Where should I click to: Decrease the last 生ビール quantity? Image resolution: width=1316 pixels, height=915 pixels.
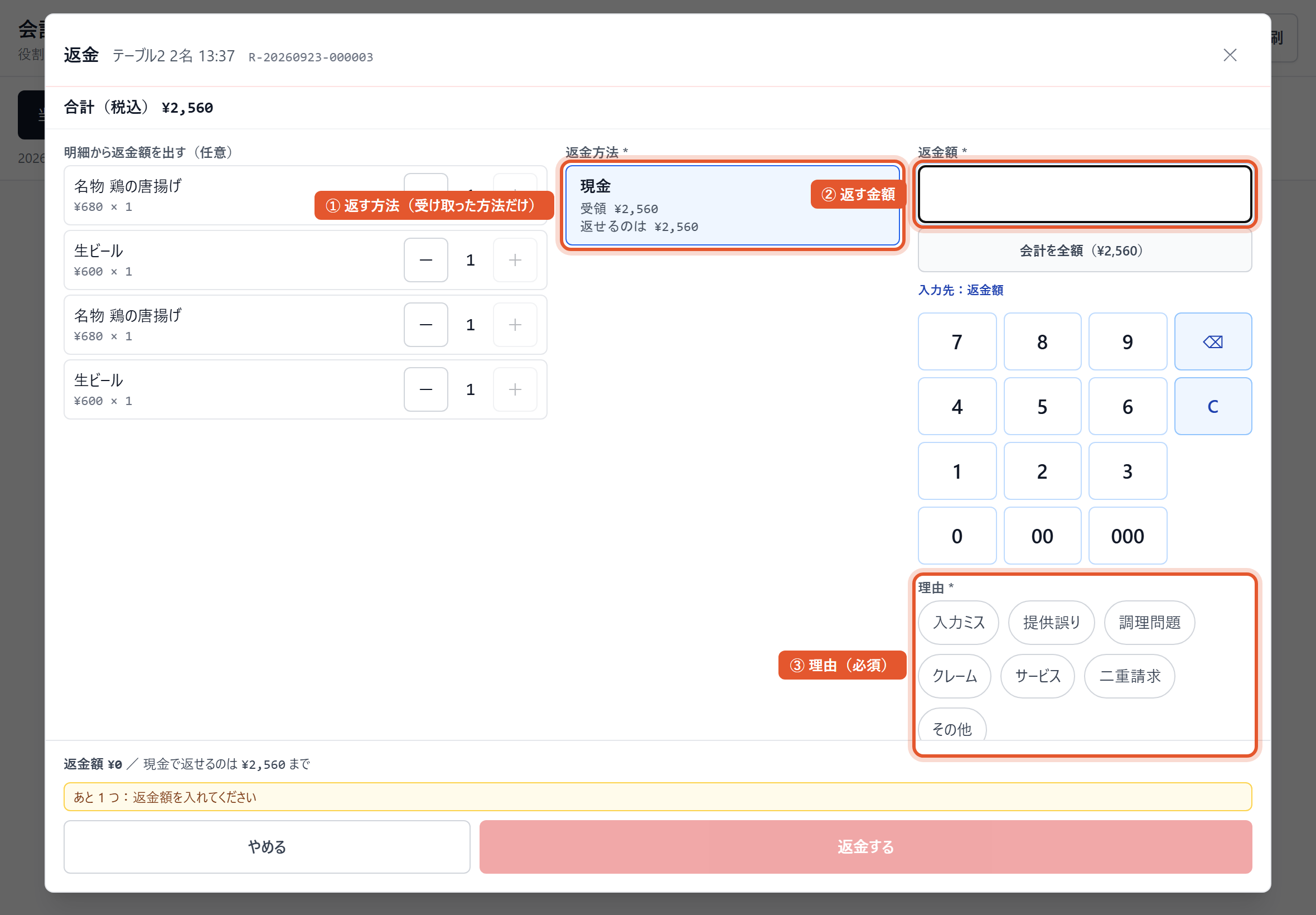click(425, 390)
